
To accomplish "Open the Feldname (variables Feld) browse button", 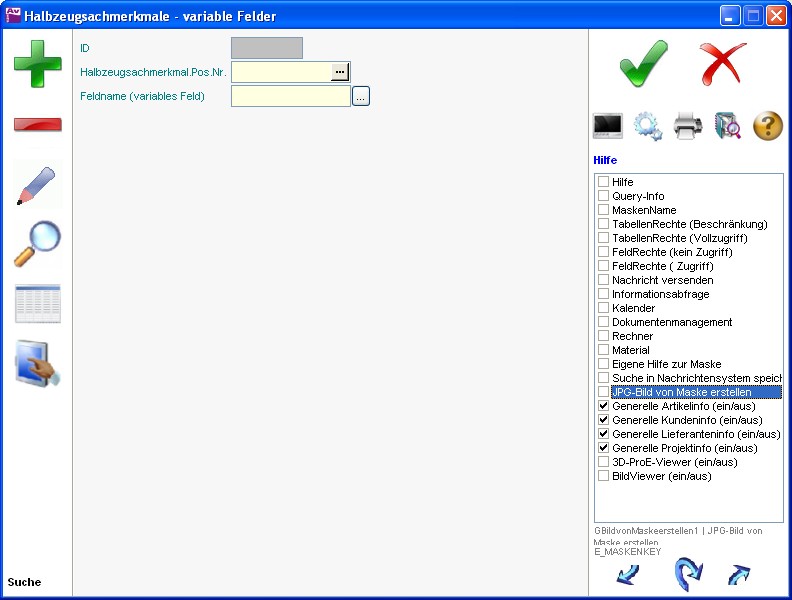I will (x=361, y=96).
